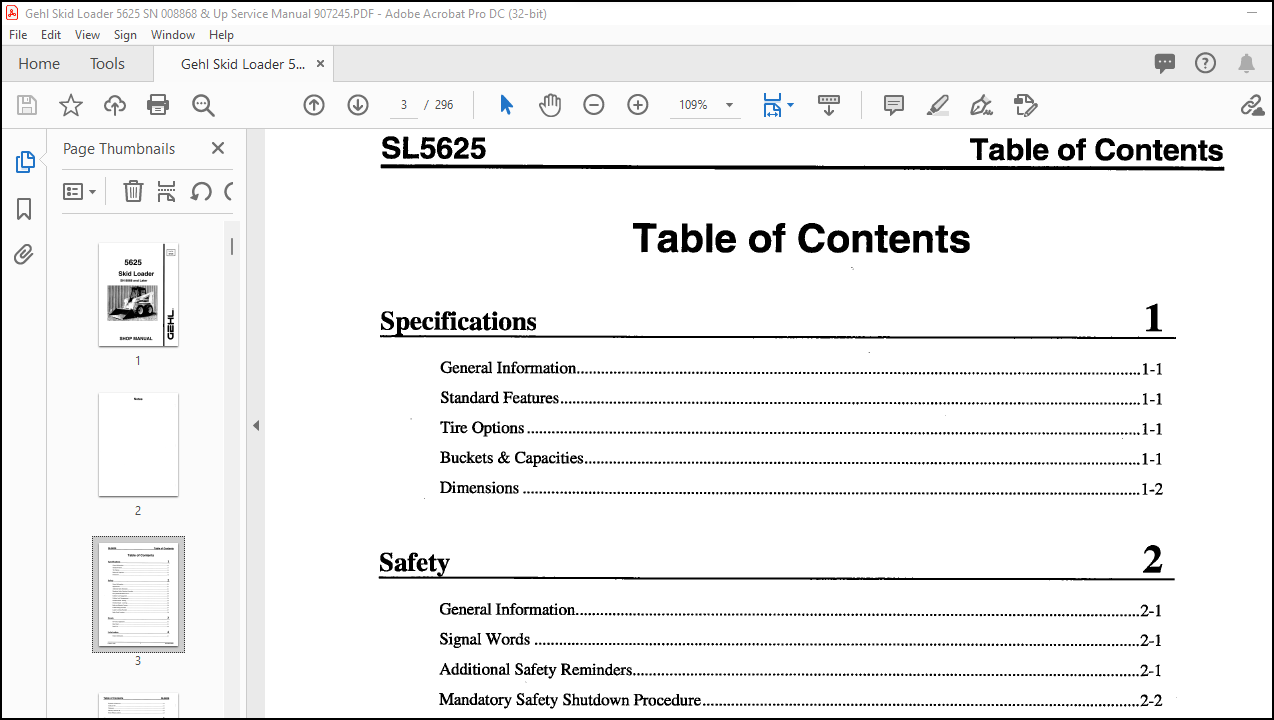The height and width of the screenshot is (720, 1274).
Task: Open the View menu
Action: (x=87, y=34)
